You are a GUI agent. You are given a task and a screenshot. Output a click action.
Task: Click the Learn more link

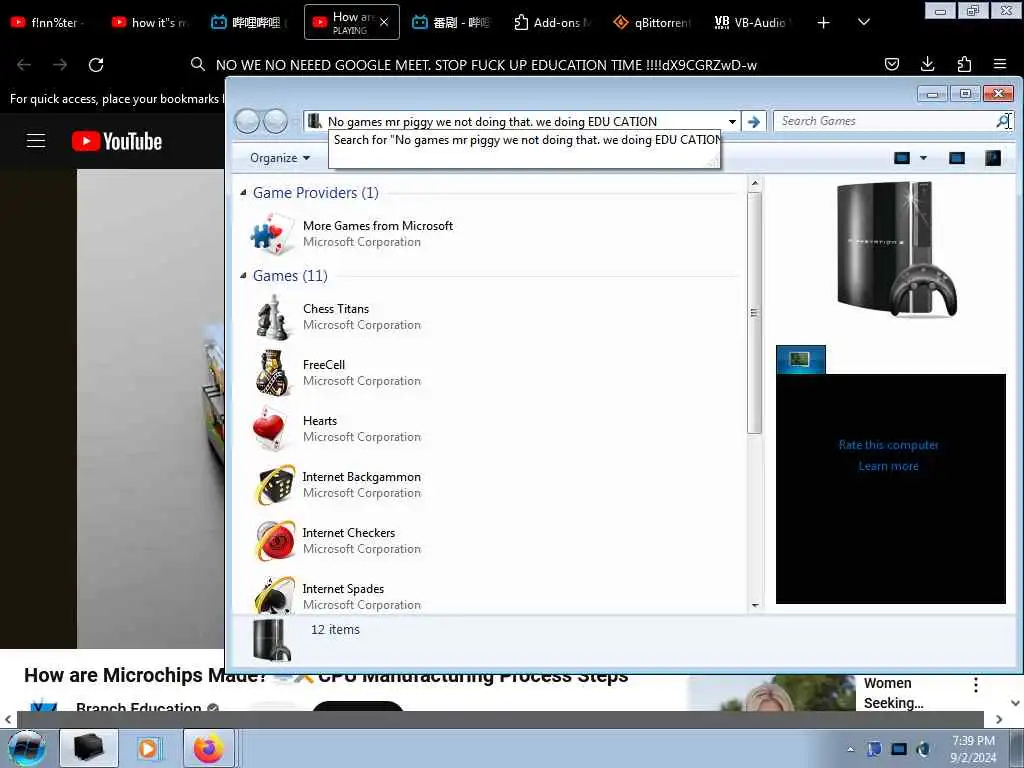tap(888, 466)
